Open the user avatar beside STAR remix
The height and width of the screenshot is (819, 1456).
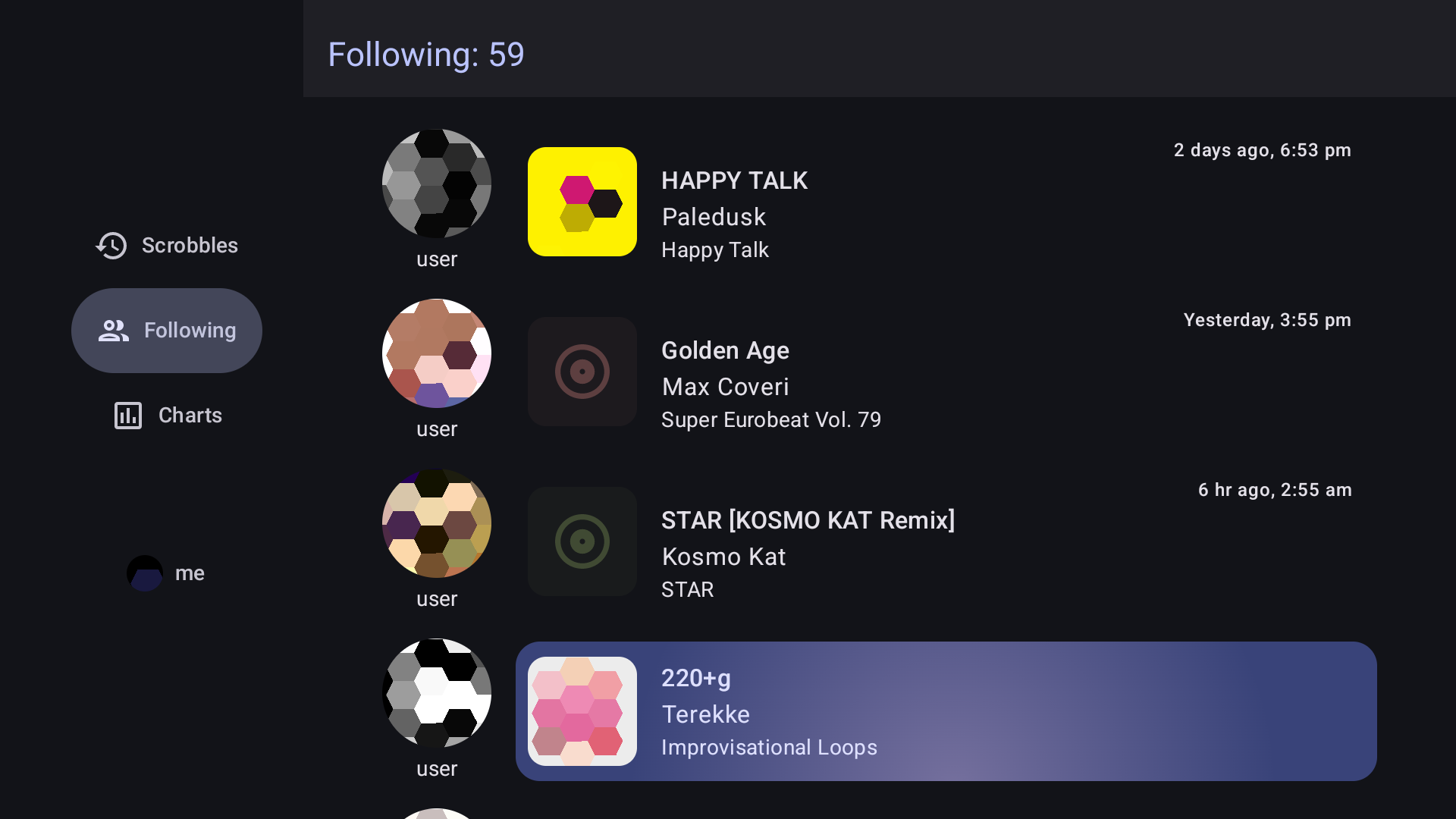(437, 523)
